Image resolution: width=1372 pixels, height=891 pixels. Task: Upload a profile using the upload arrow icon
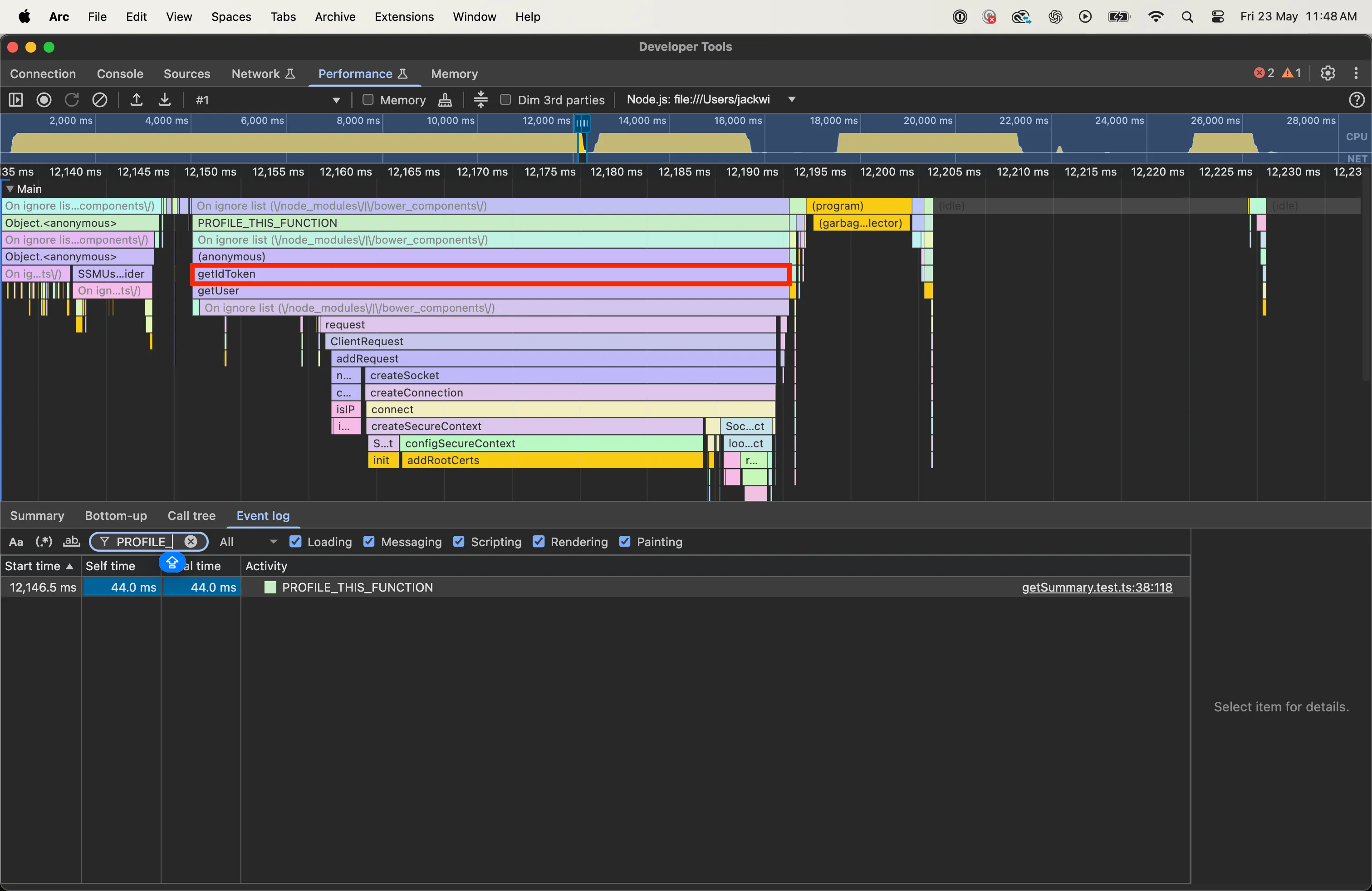(136, 100)
